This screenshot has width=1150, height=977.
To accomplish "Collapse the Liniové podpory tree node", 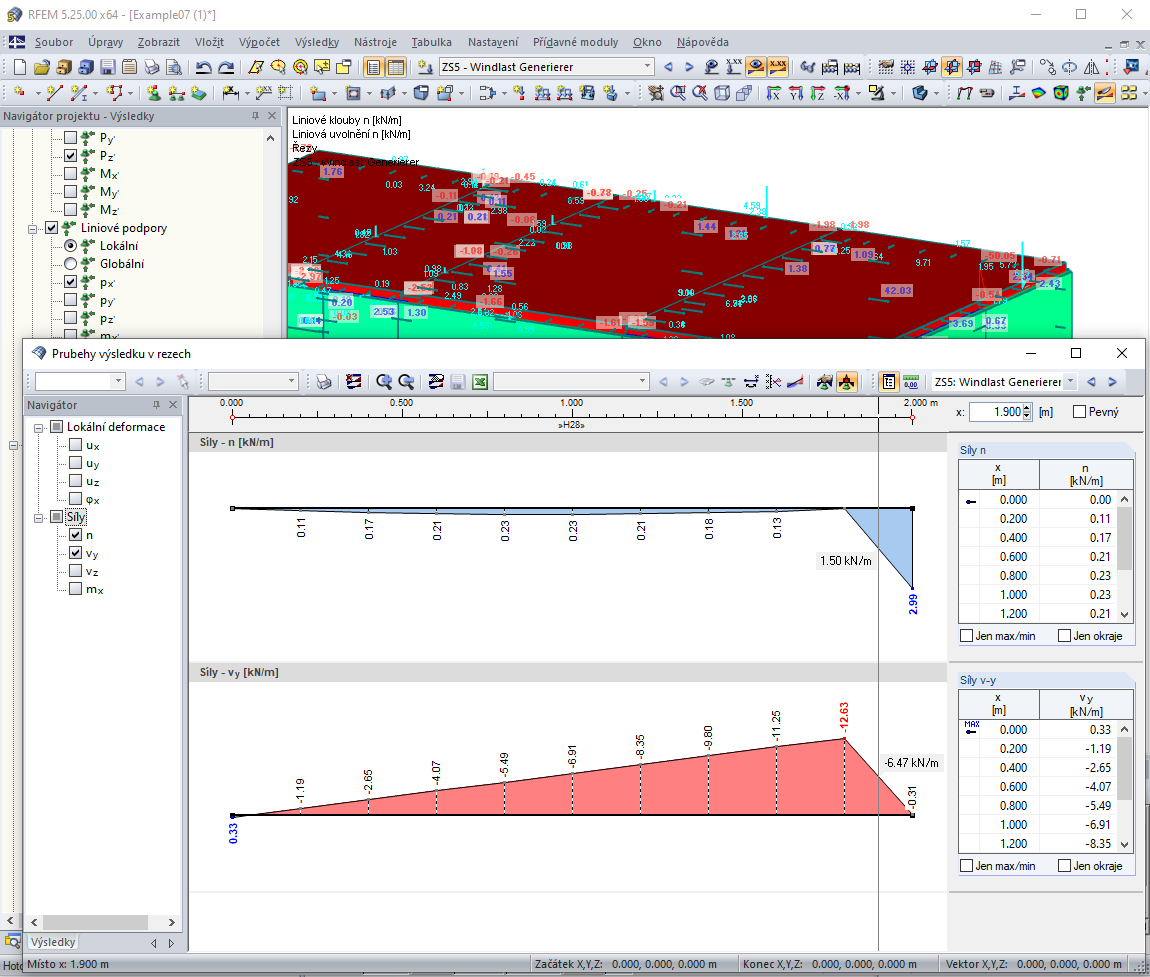I will click(32, 229).
